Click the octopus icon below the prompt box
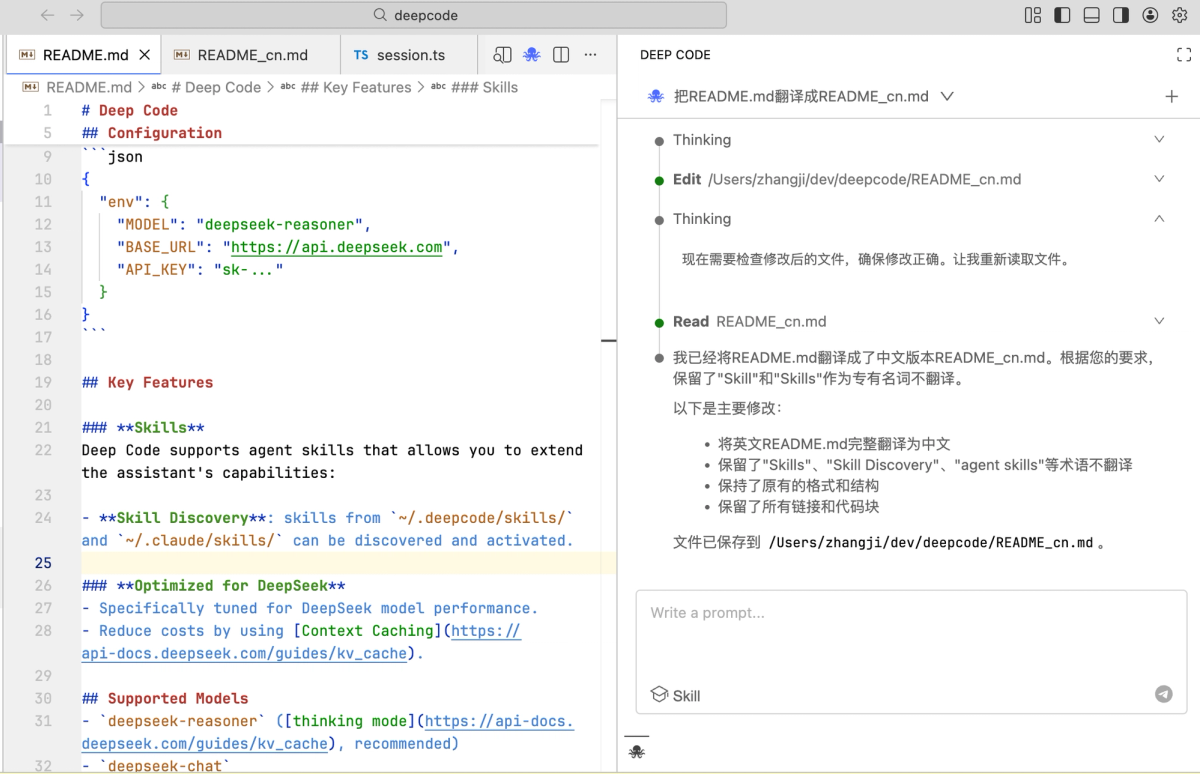1200x774 pixels. point(637,752)
